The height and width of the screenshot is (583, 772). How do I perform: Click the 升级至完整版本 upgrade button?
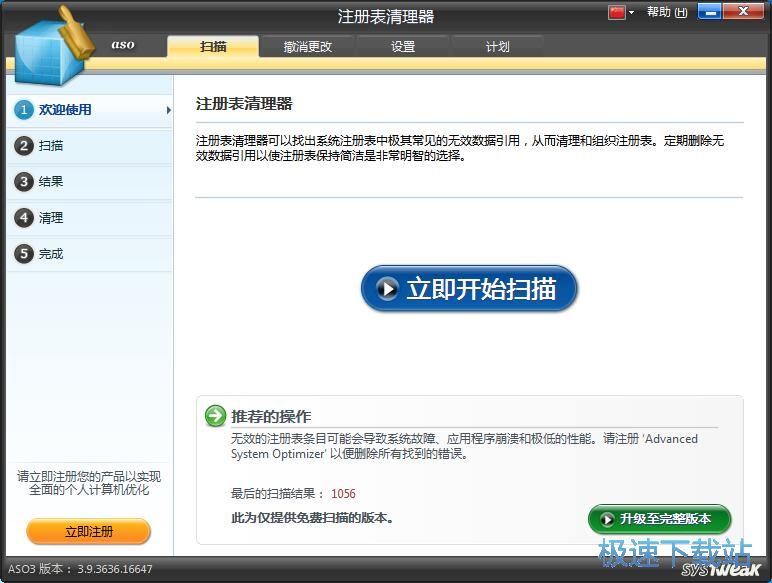659,519
